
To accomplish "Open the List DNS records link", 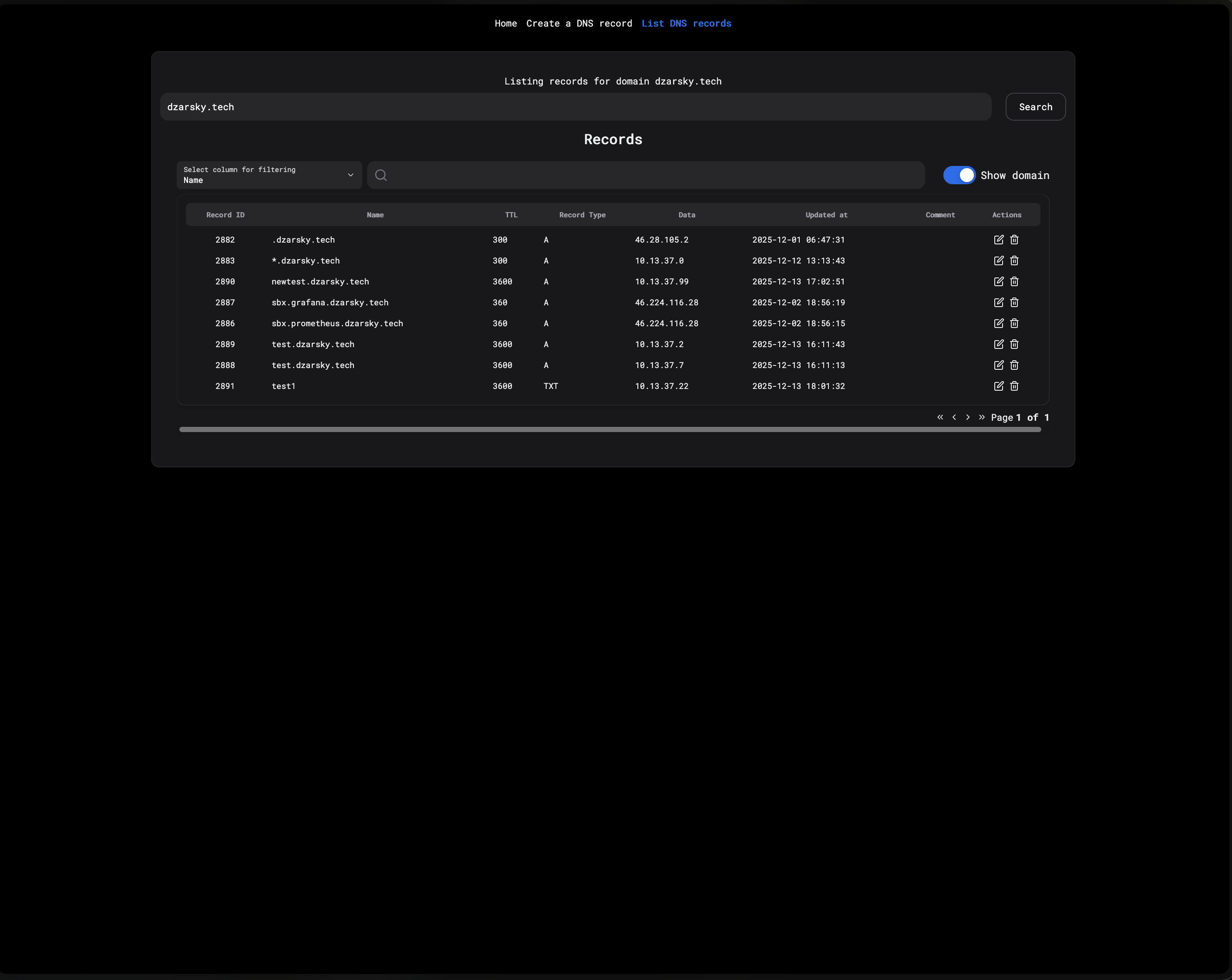I will tap(686, 24).
